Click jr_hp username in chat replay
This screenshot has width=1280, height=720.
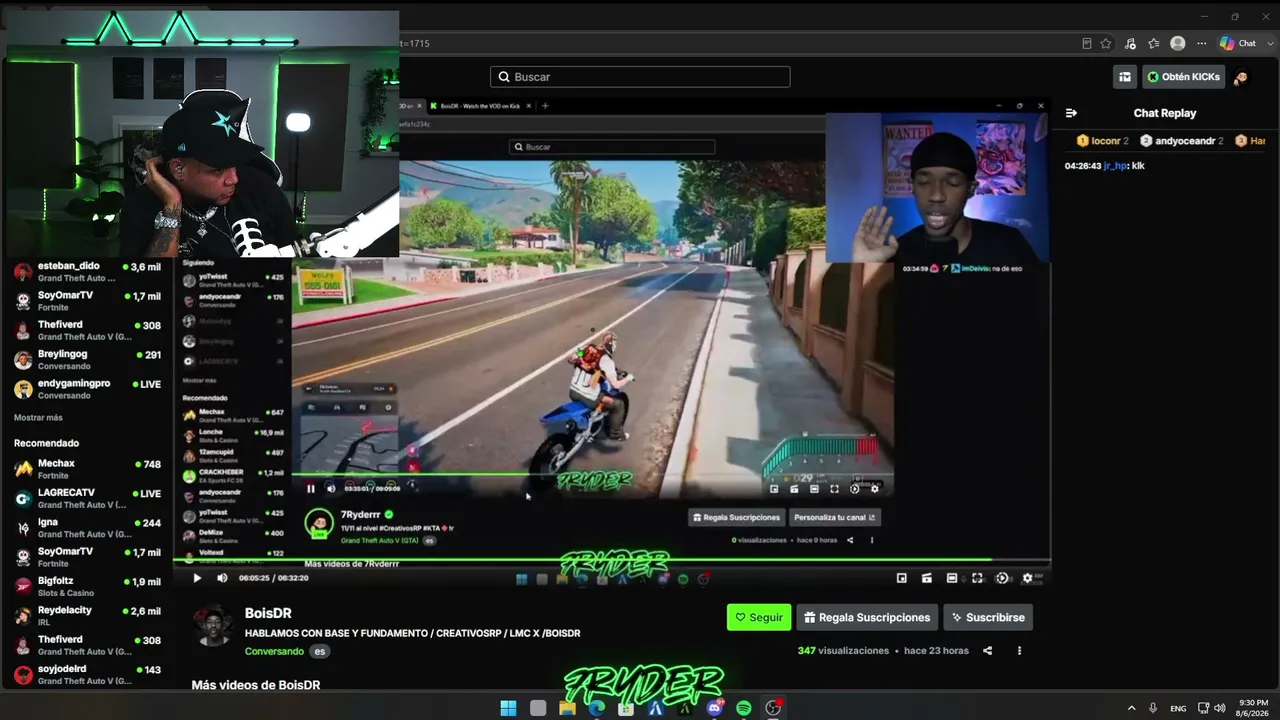point(1115,166)
